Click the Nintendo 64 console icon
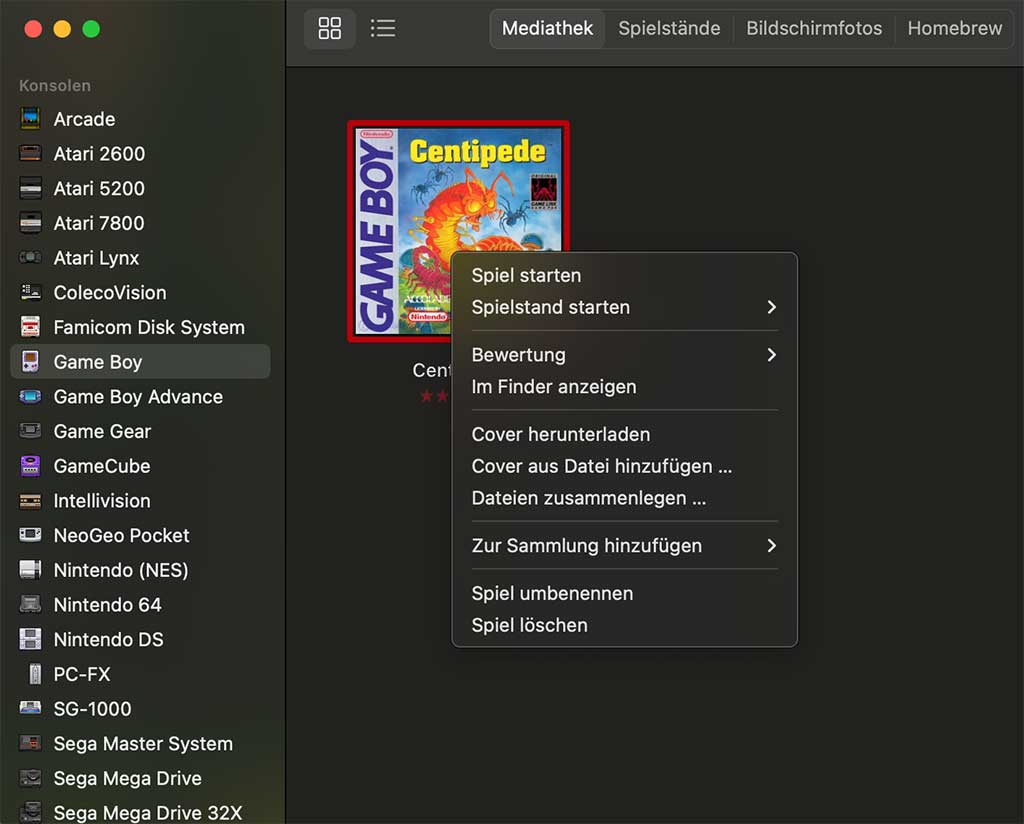Viewport: 1024px width, 824px height. click(30, 604)
